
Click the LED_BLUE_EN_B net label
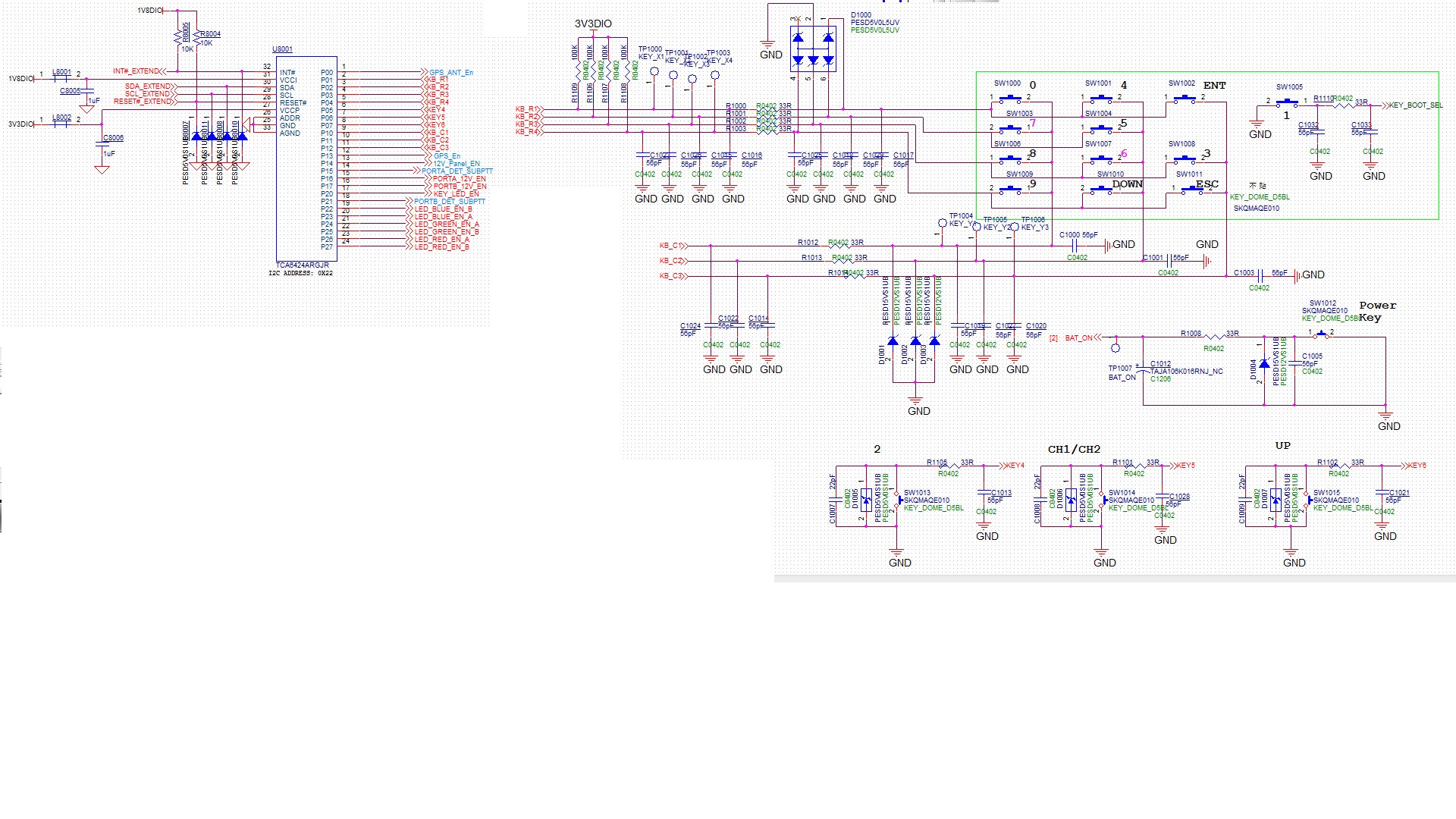(444, 209)
